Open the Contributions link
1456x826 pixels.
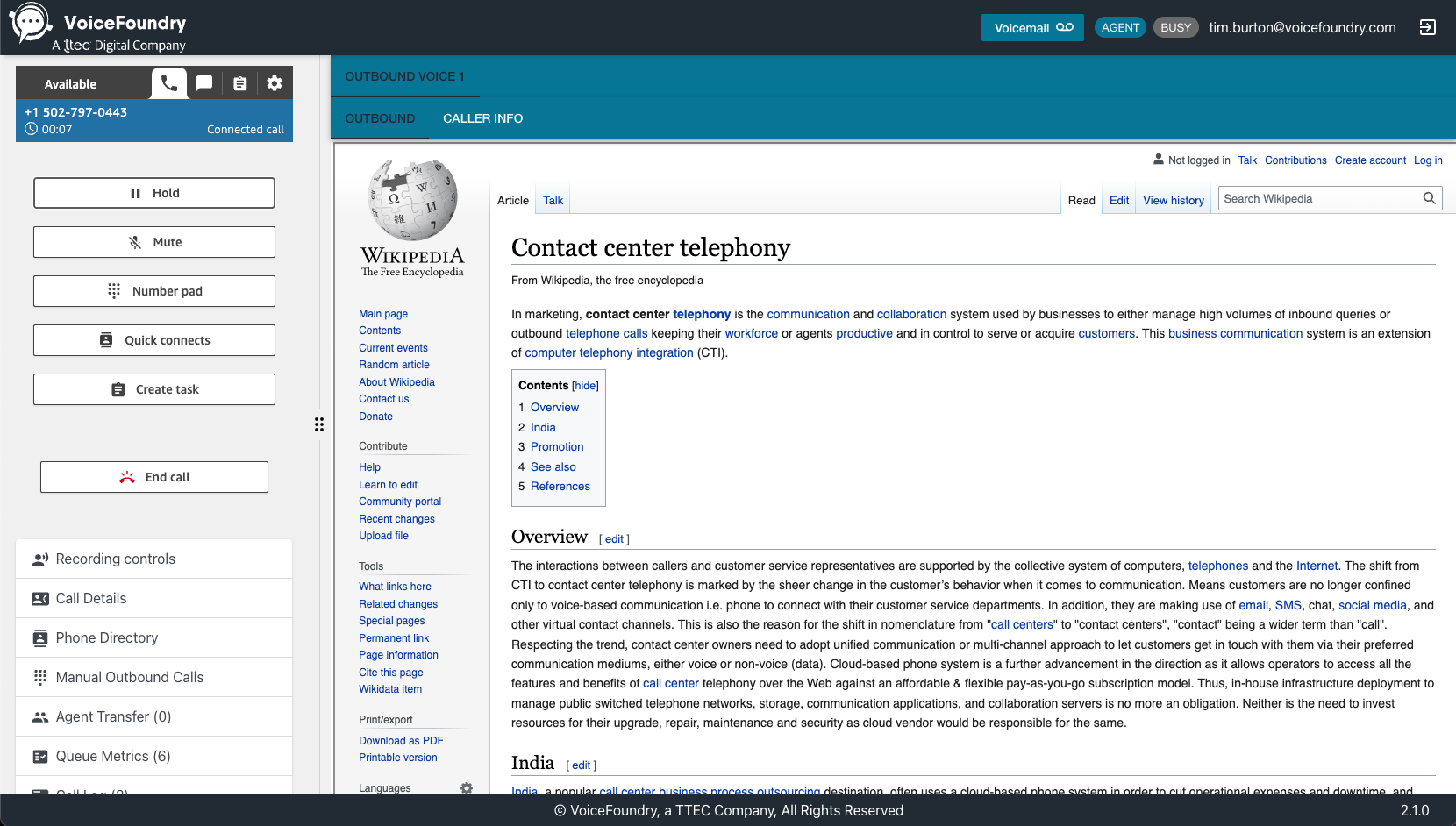tap(1295, 160)
